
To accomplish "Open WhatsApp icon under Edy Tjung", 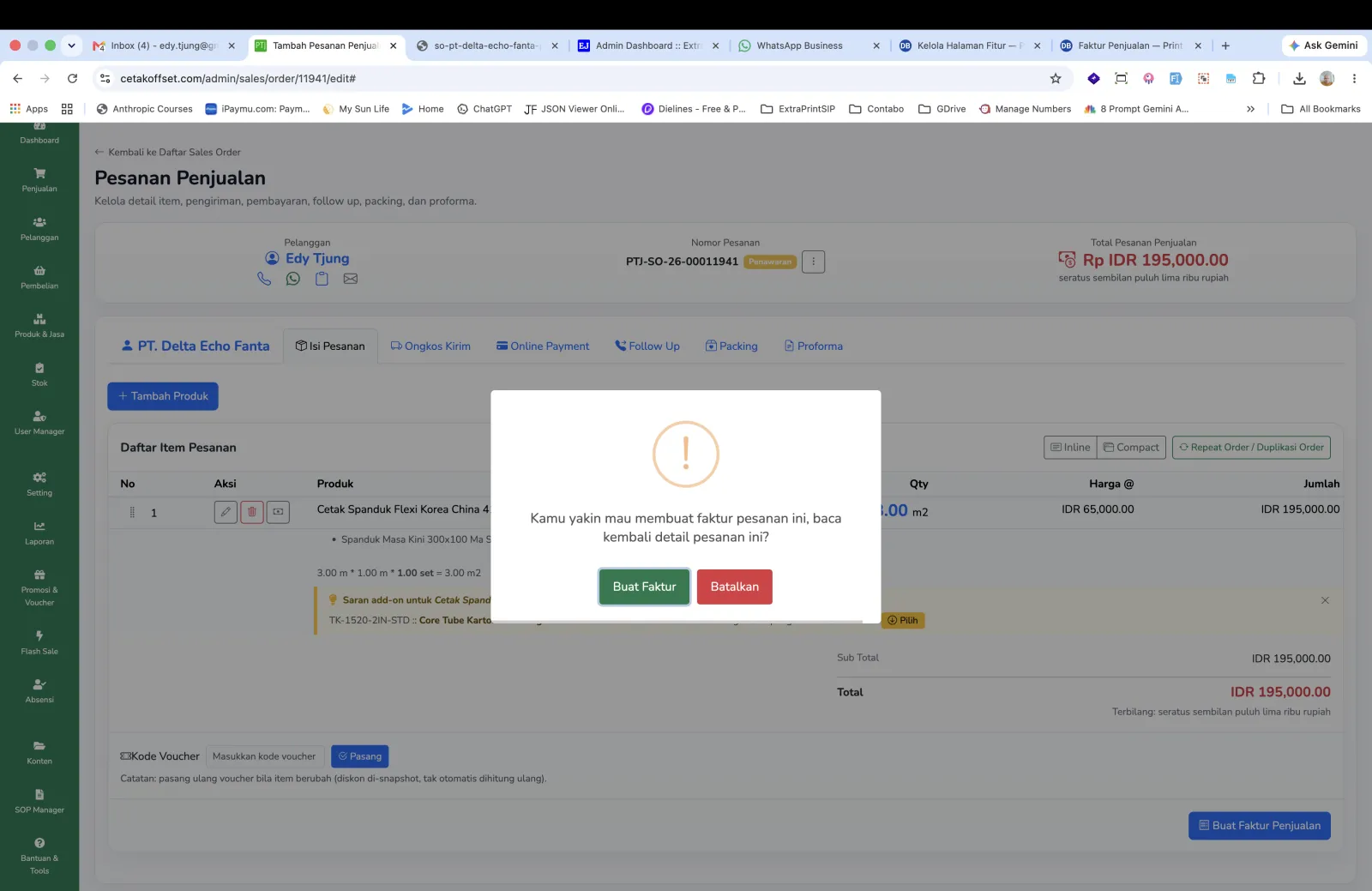I will [293, 279].
